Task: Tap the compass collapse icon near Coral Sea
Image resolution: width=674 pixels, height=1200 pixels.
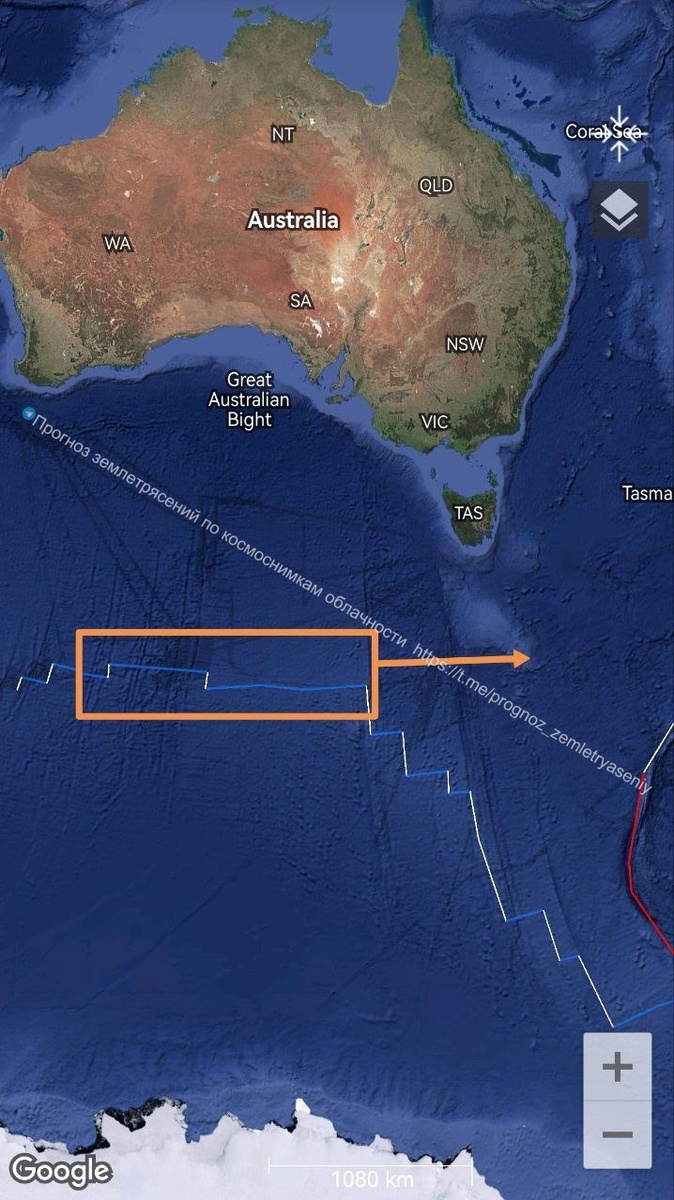Action: 619,132
